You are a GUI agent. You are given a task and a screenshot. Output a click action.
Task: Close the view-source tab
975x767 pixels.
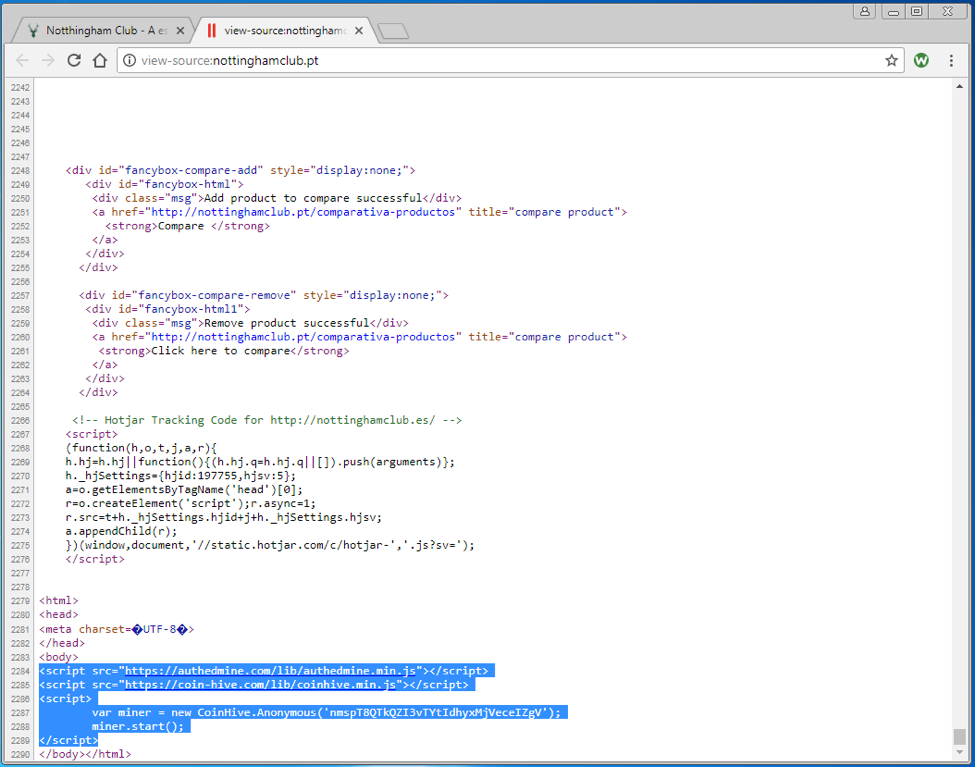359,30
